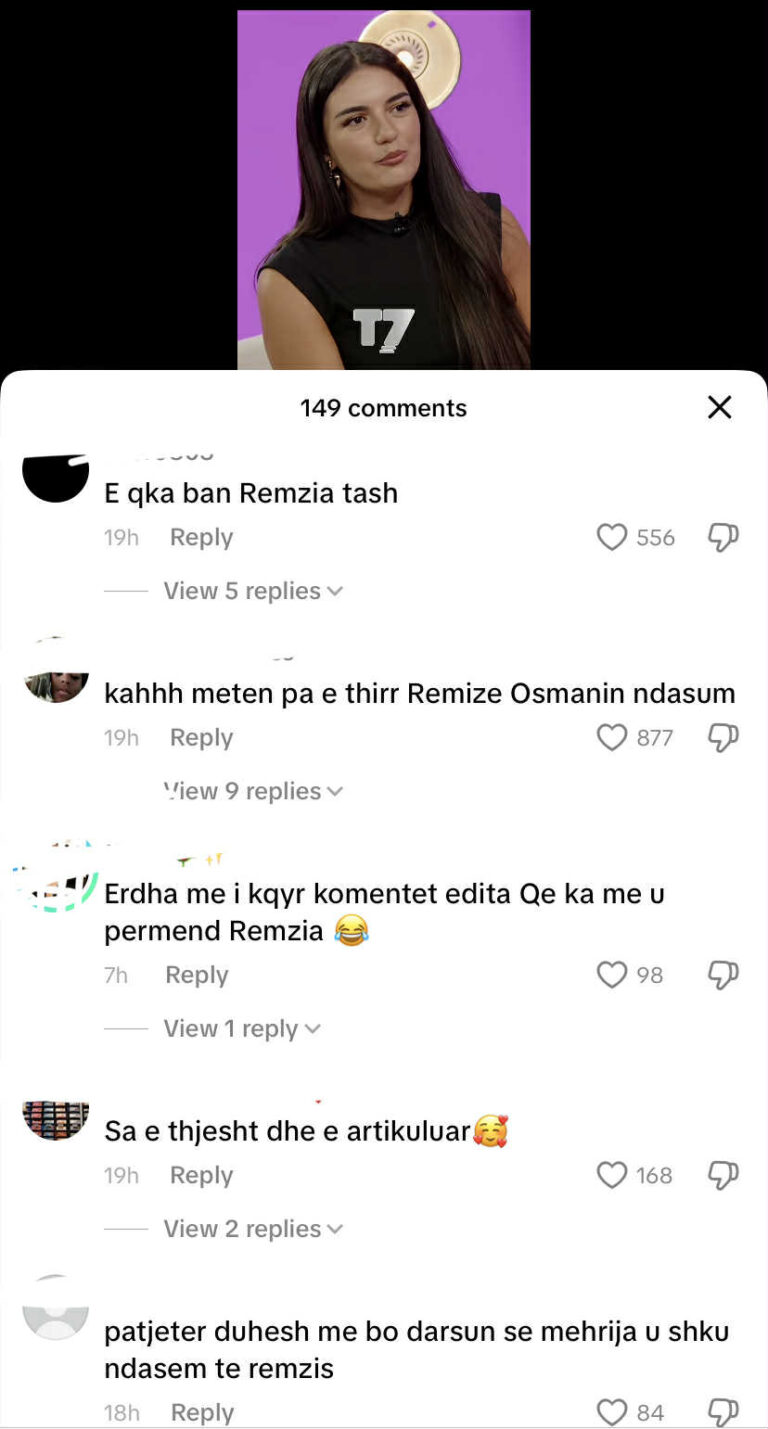Viewport: 768px width, 1429px height.
Task: Like the 'E qka ban Remzia tash' comment
Action: pyautogui.click(x=612, y=538)
